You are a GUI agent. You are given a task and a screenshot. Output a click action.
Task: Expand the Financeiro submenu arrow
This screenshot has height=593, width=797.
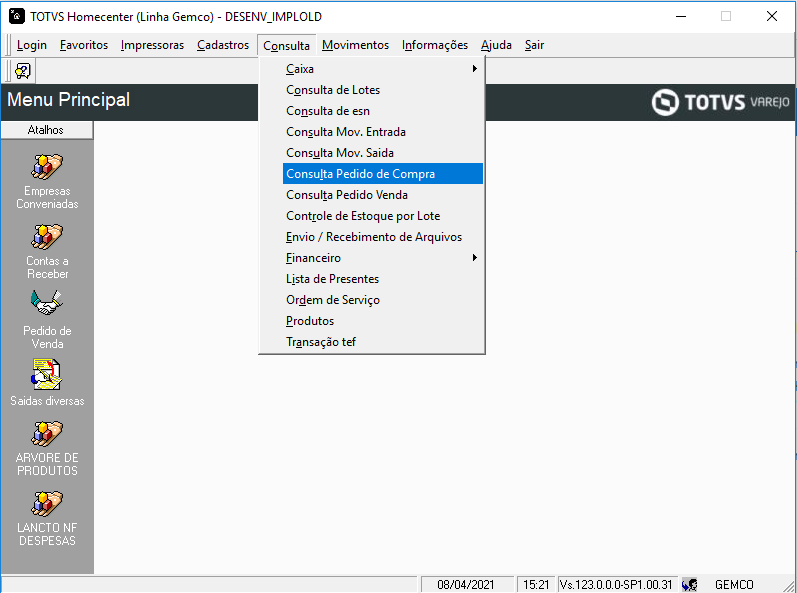coord(474,258)
